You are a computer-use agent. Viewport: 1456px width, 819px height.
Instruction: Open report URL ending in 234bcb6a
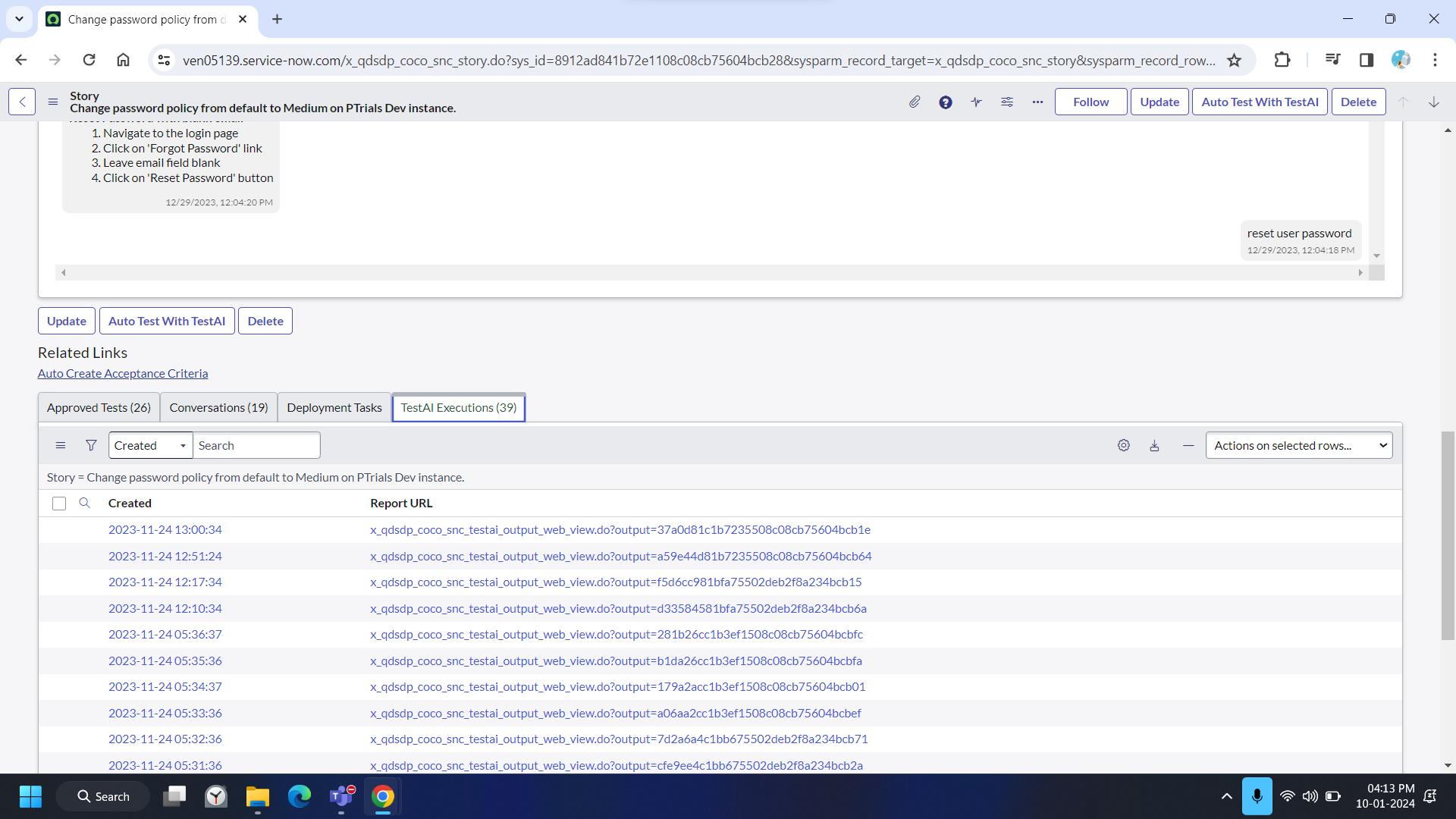pyautogui.click(x=618, y=608)
